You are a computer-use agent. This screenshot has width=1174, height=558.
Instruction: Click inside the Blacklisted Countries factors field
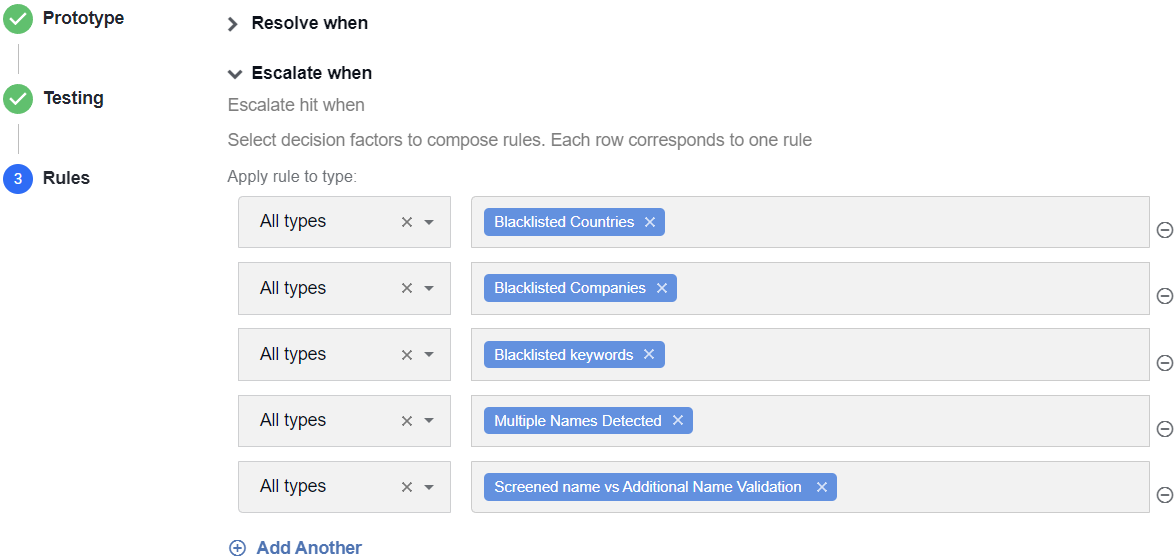point(906,222)
